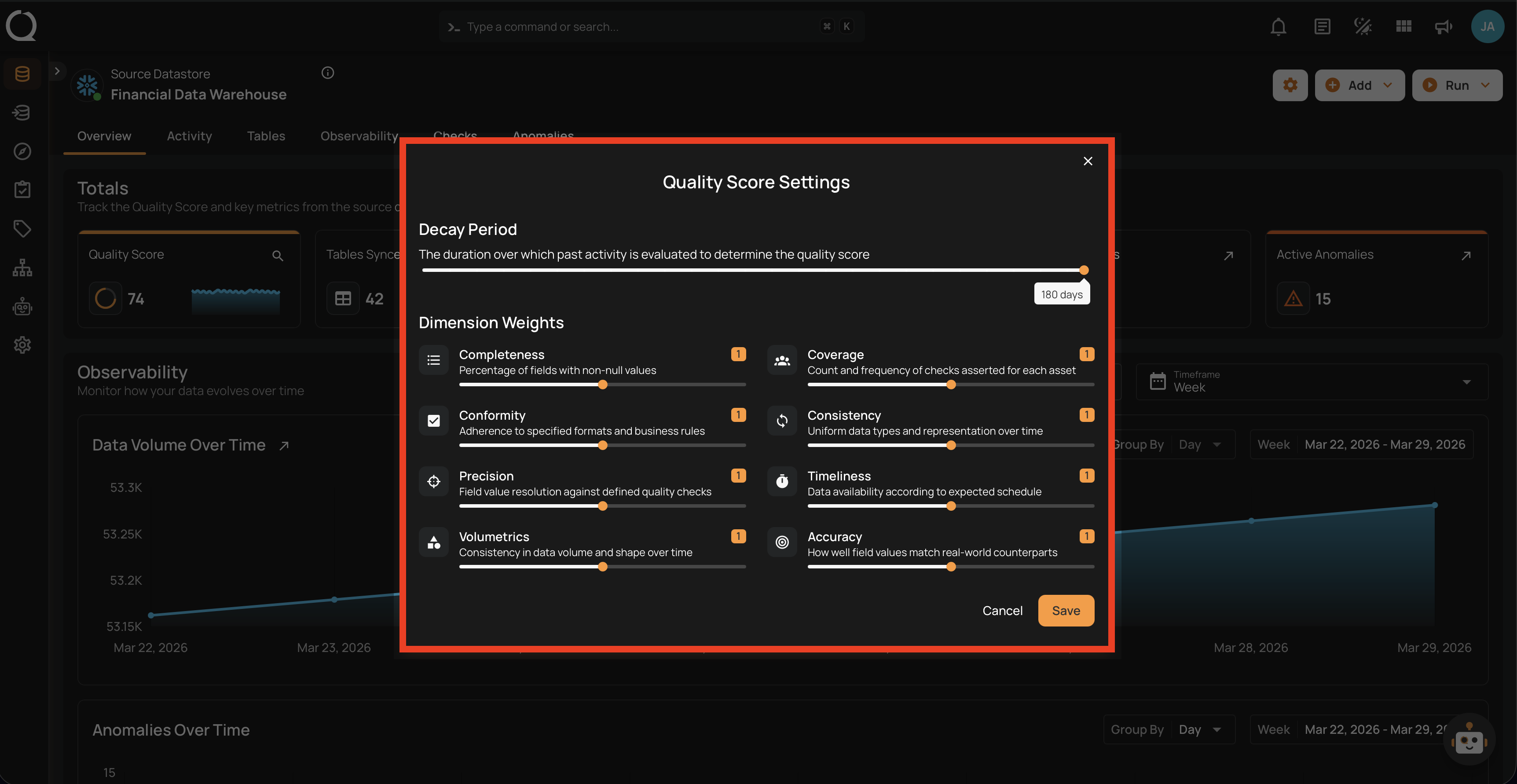
Task: Open the Run button dropdown chevron
Action: pos(1484,85)
